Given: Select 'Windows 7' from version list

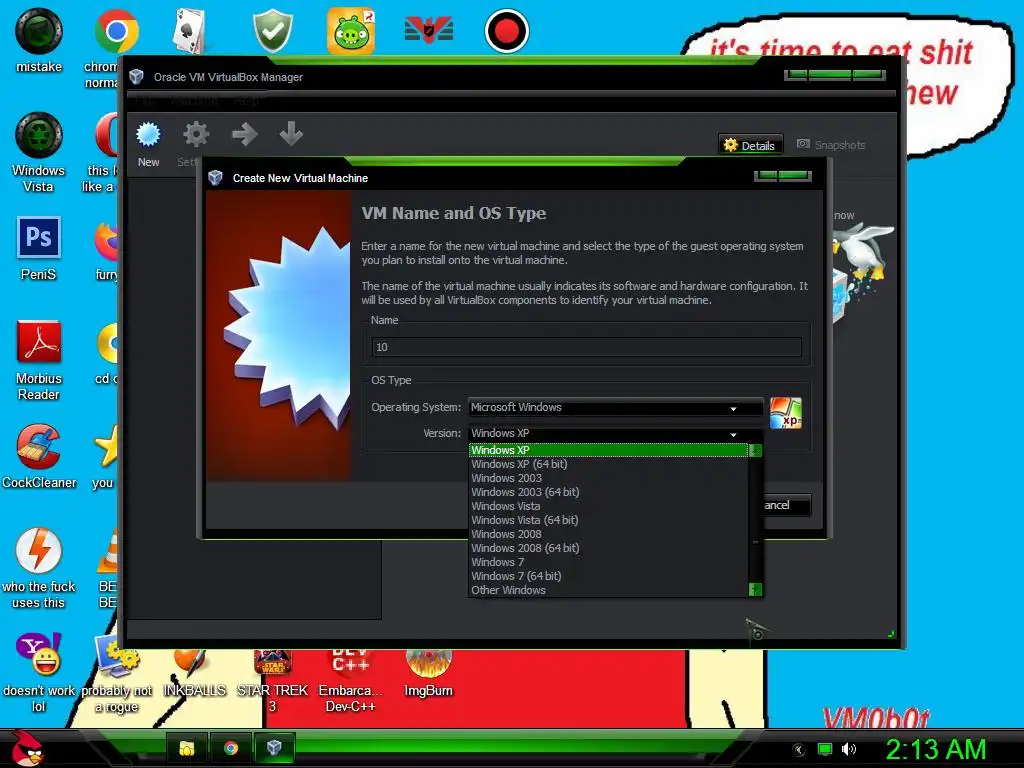Looking at the screenshot, I should click(x=608, y=562).
